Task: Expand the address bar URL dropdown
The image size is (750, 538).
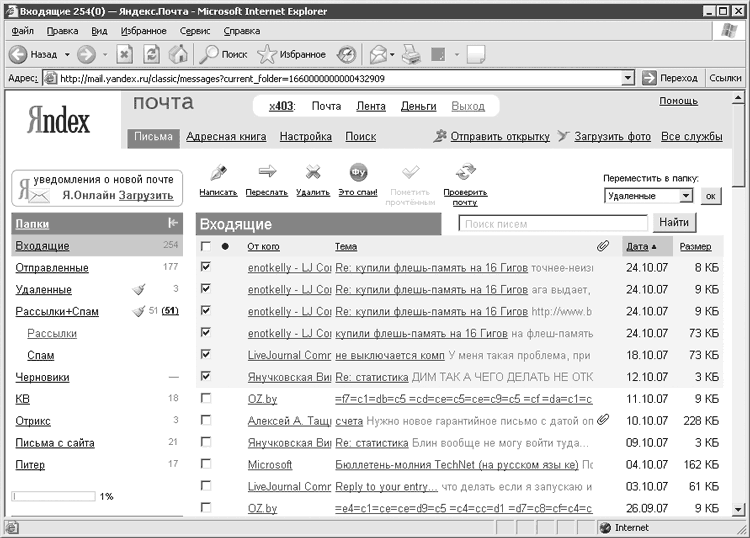Action: coord(628,78)
